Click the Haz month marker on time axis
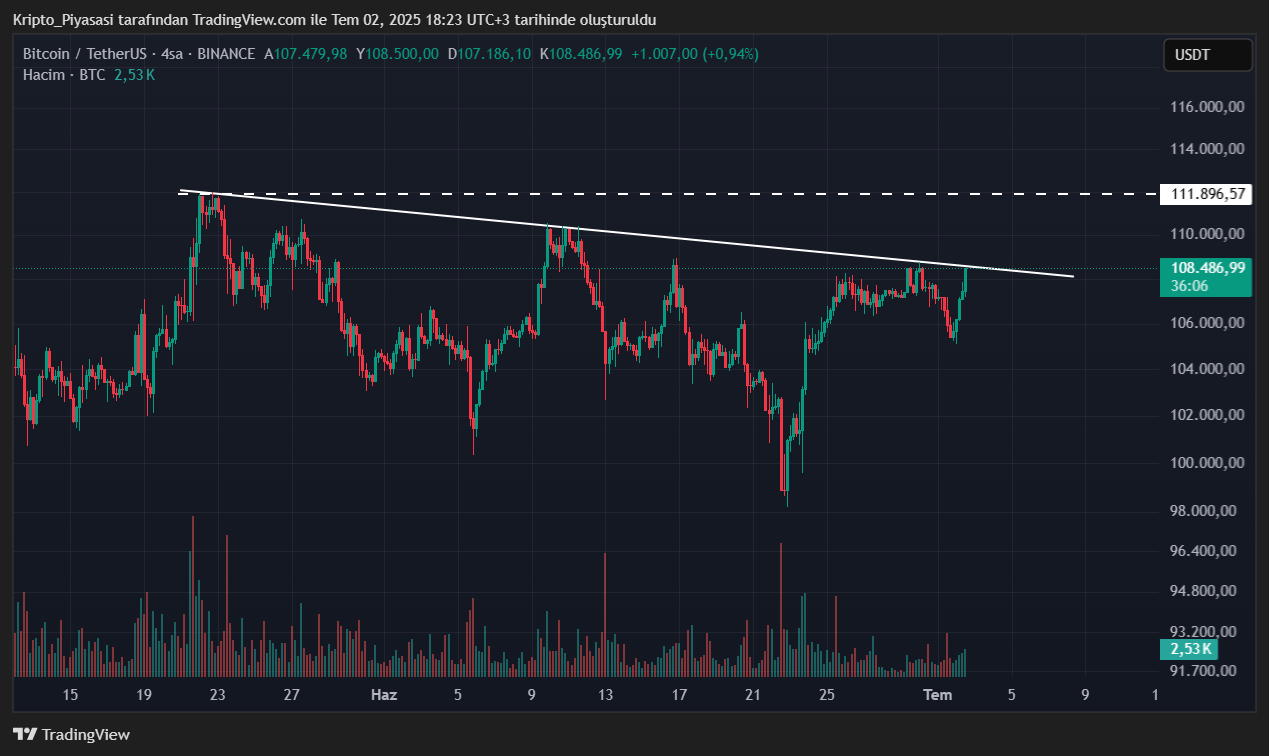 click(x=384, y=695)
